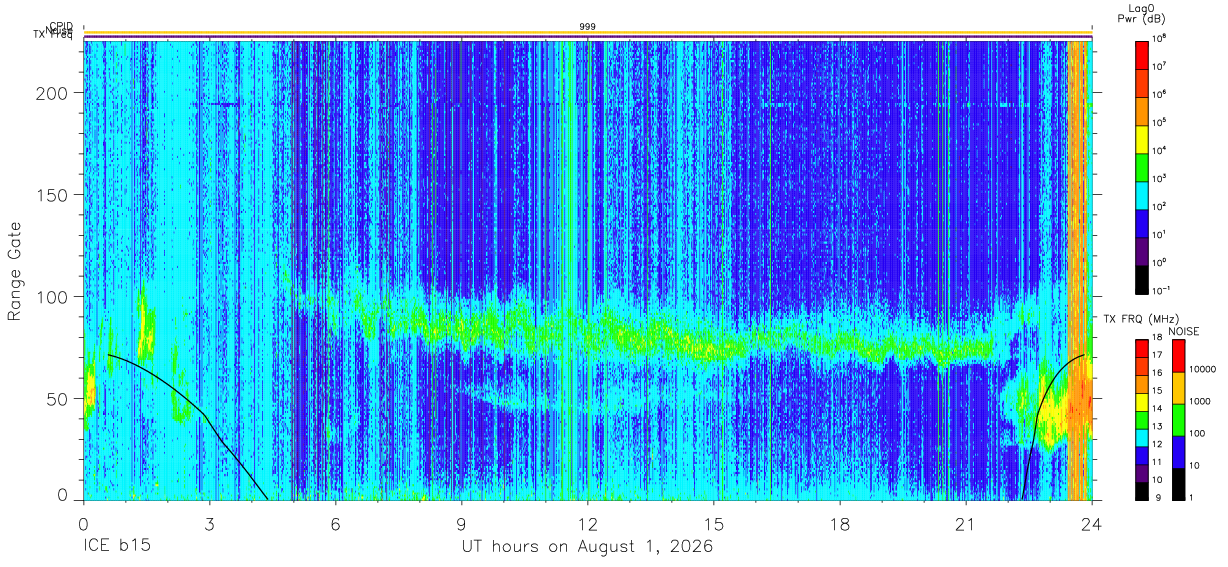
Task: Click the left black terminator curve near hour 3
Action: pyautogui.click(x=205, y=414)
